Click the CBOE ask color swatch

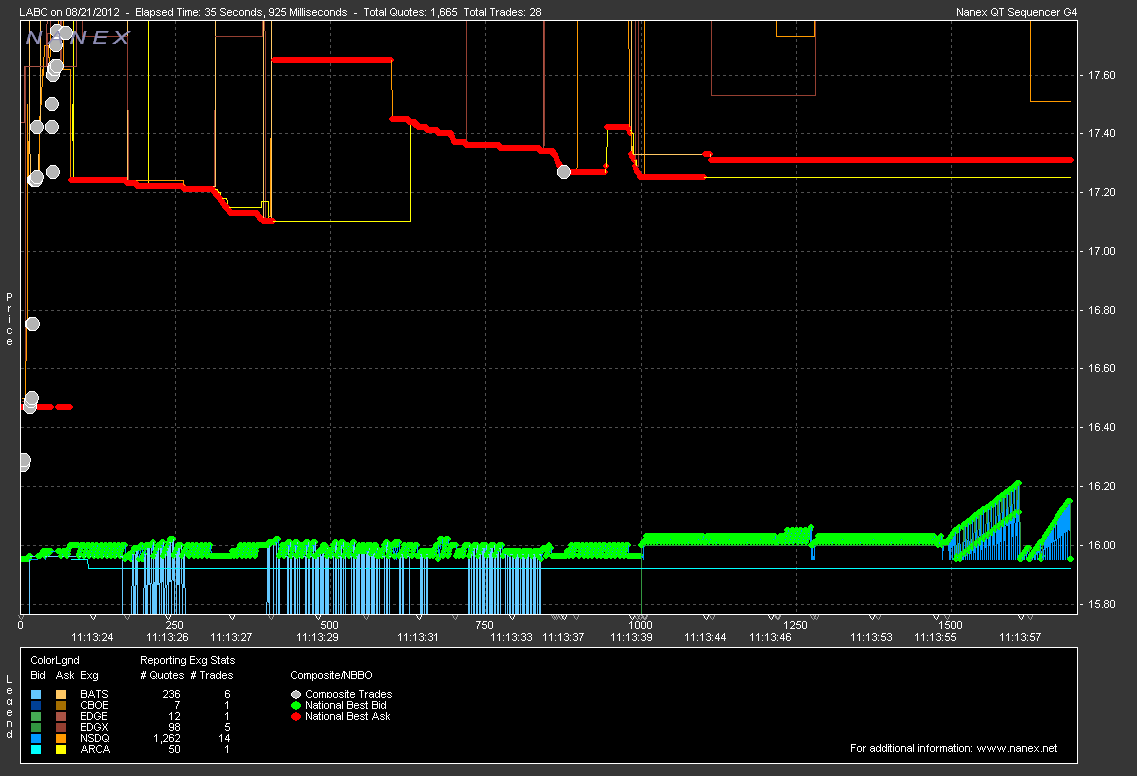pos(61,705)
